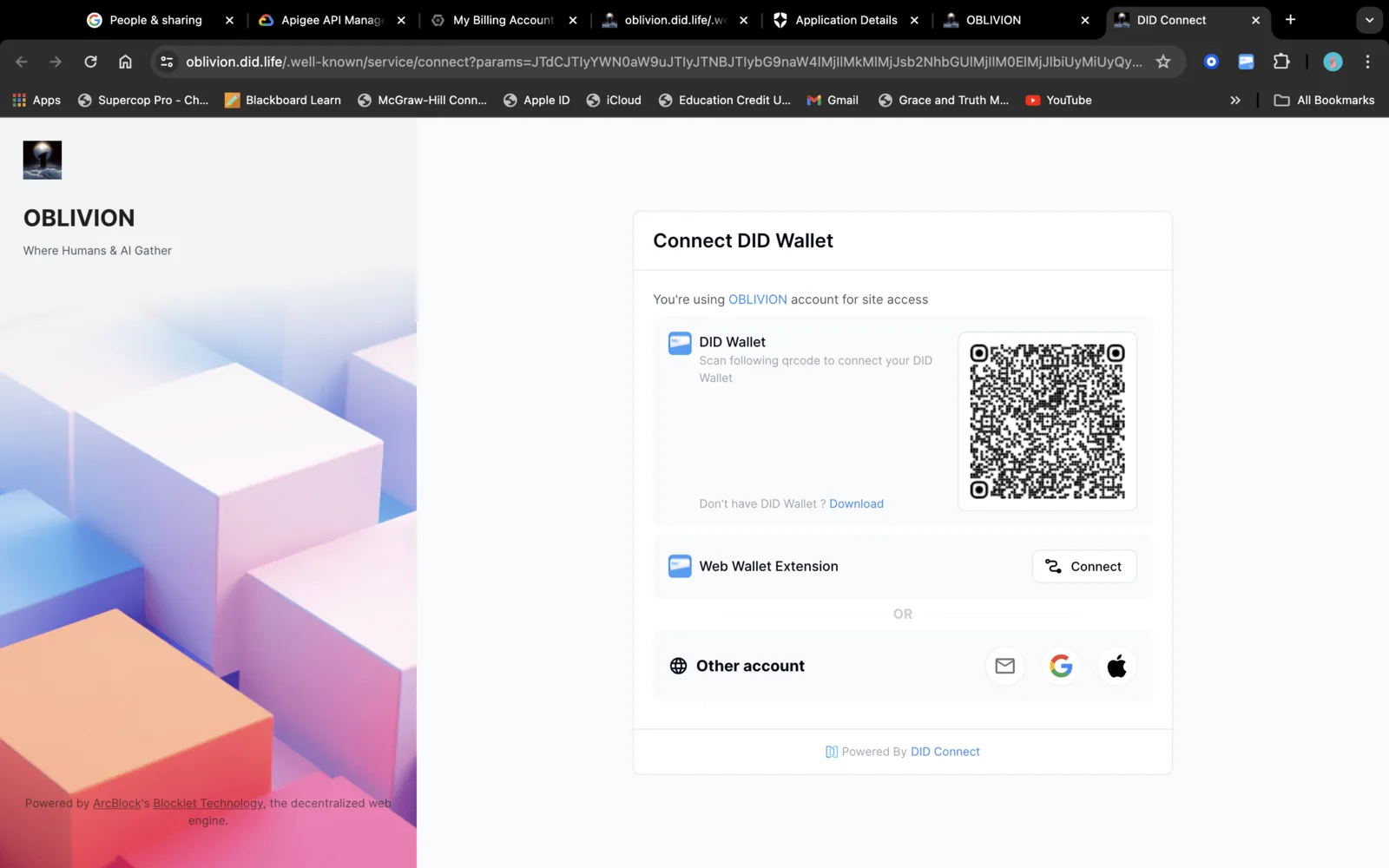
Task: Open the Blackboard Learn bookmark
Action: (x=283, y=100)
